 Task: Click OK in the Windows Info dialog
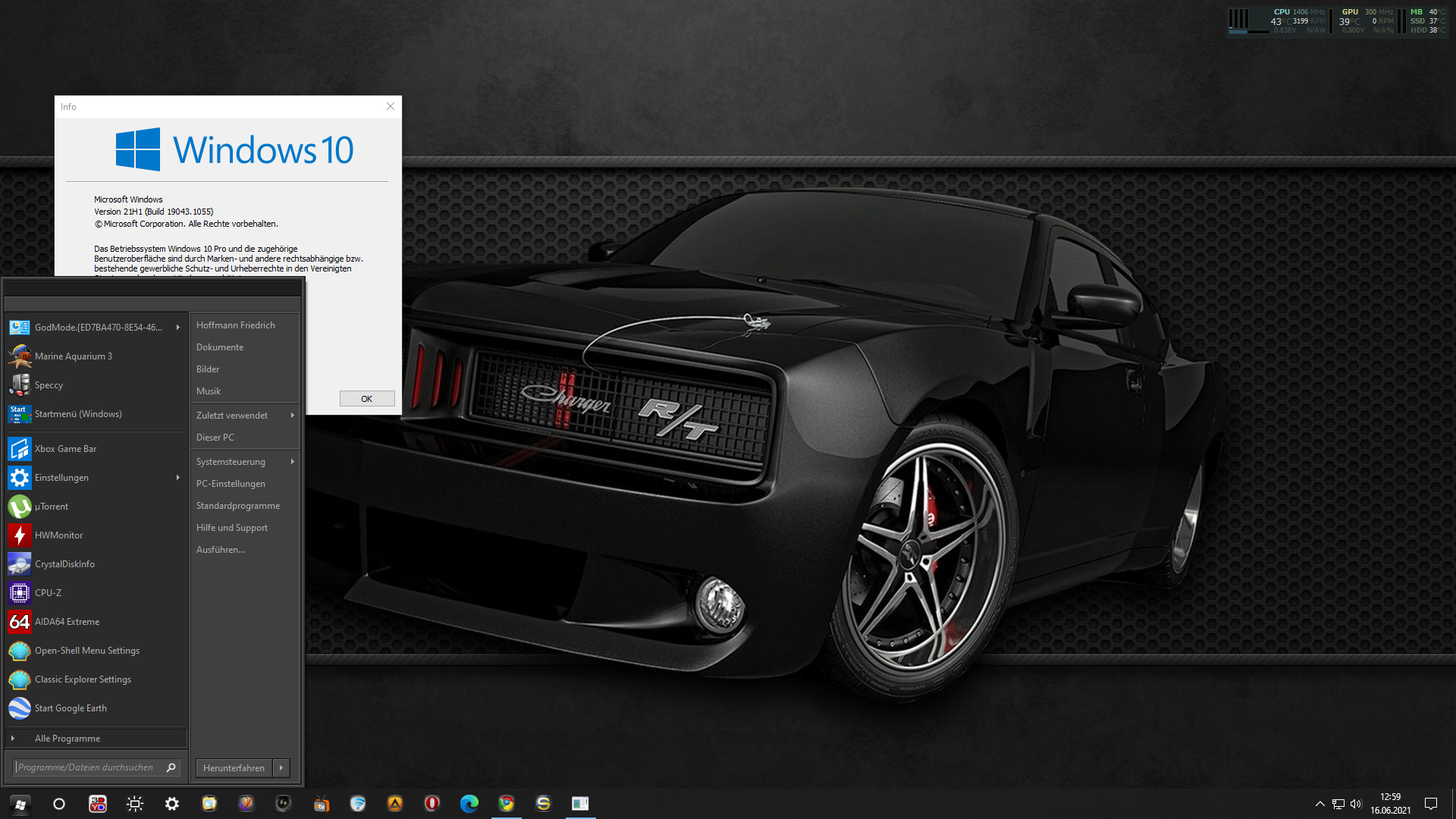367,399
